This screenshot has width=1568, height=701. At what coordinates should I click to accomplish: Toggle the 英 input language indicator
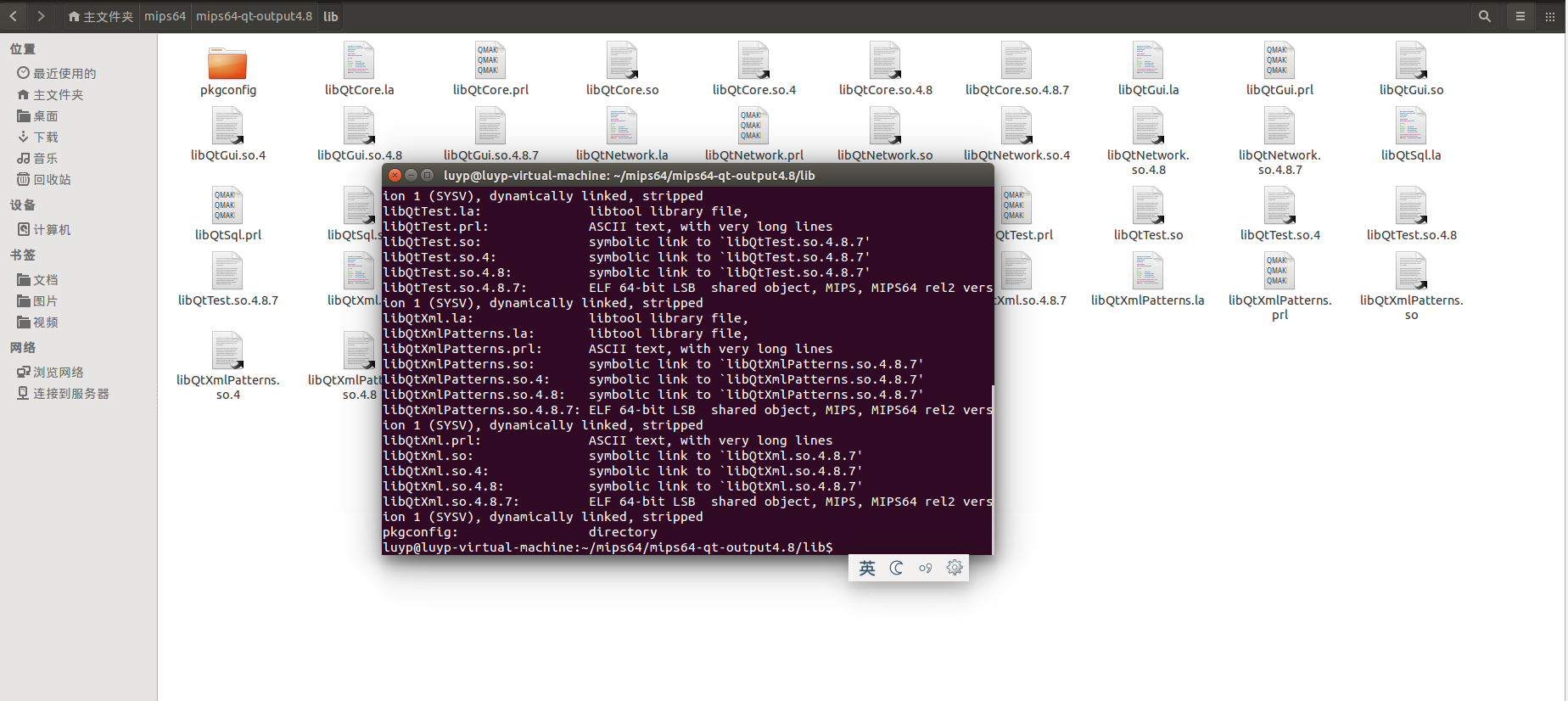pos(867,568)
